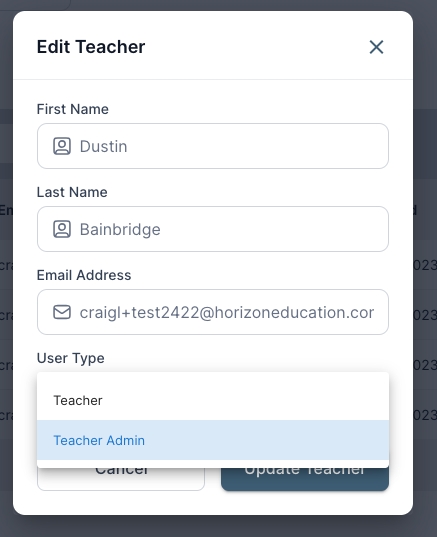Image resolution: width=437 pixels, height=537 pixels.
Task: Focus the Last Name field containing Bainbridge
Action: coord(213,229)
